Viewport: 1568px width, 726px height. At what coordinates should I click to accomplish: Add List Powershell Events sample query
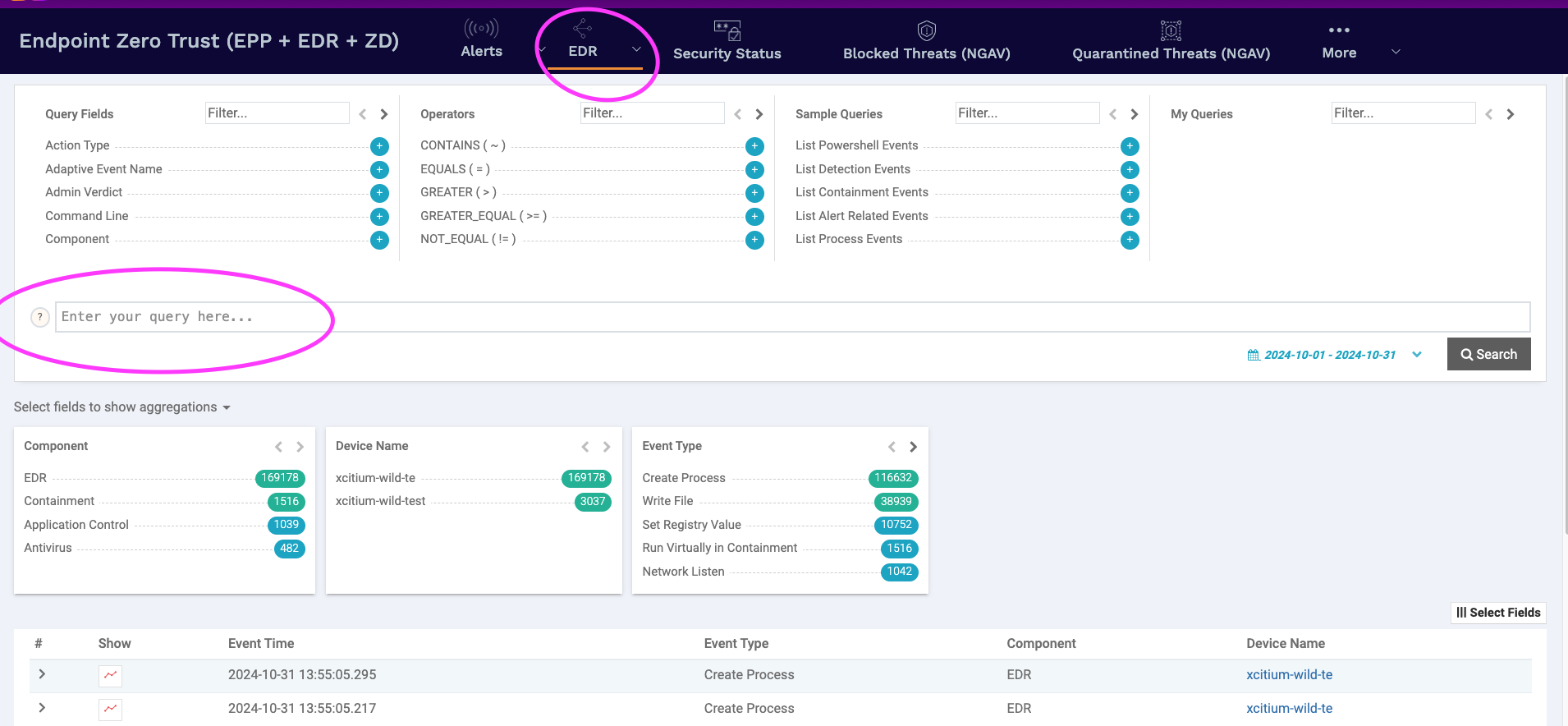[1130, 146]
